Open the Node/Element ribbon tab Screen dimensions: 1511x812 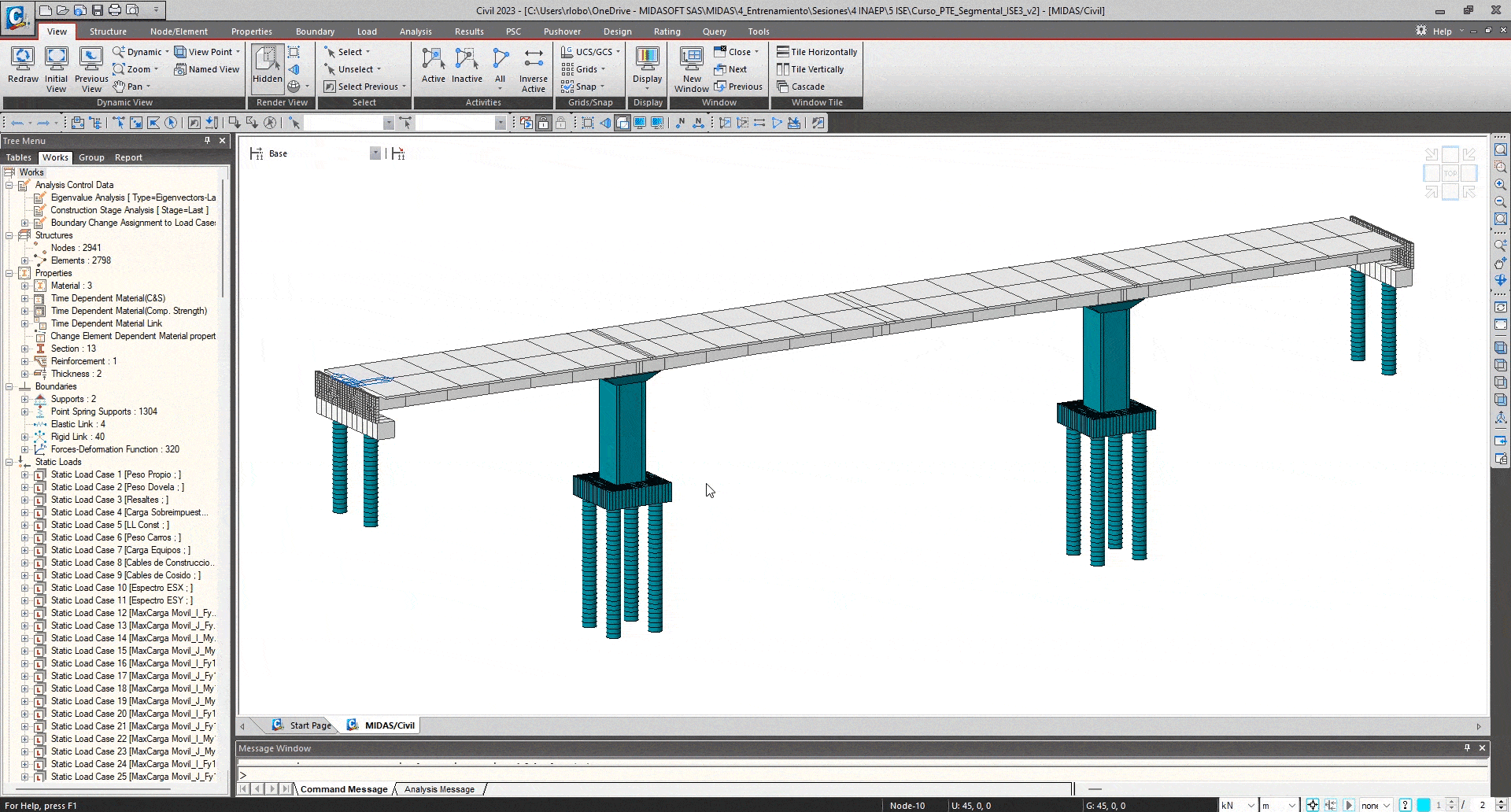pyautogui.click(x=179, y=31)
